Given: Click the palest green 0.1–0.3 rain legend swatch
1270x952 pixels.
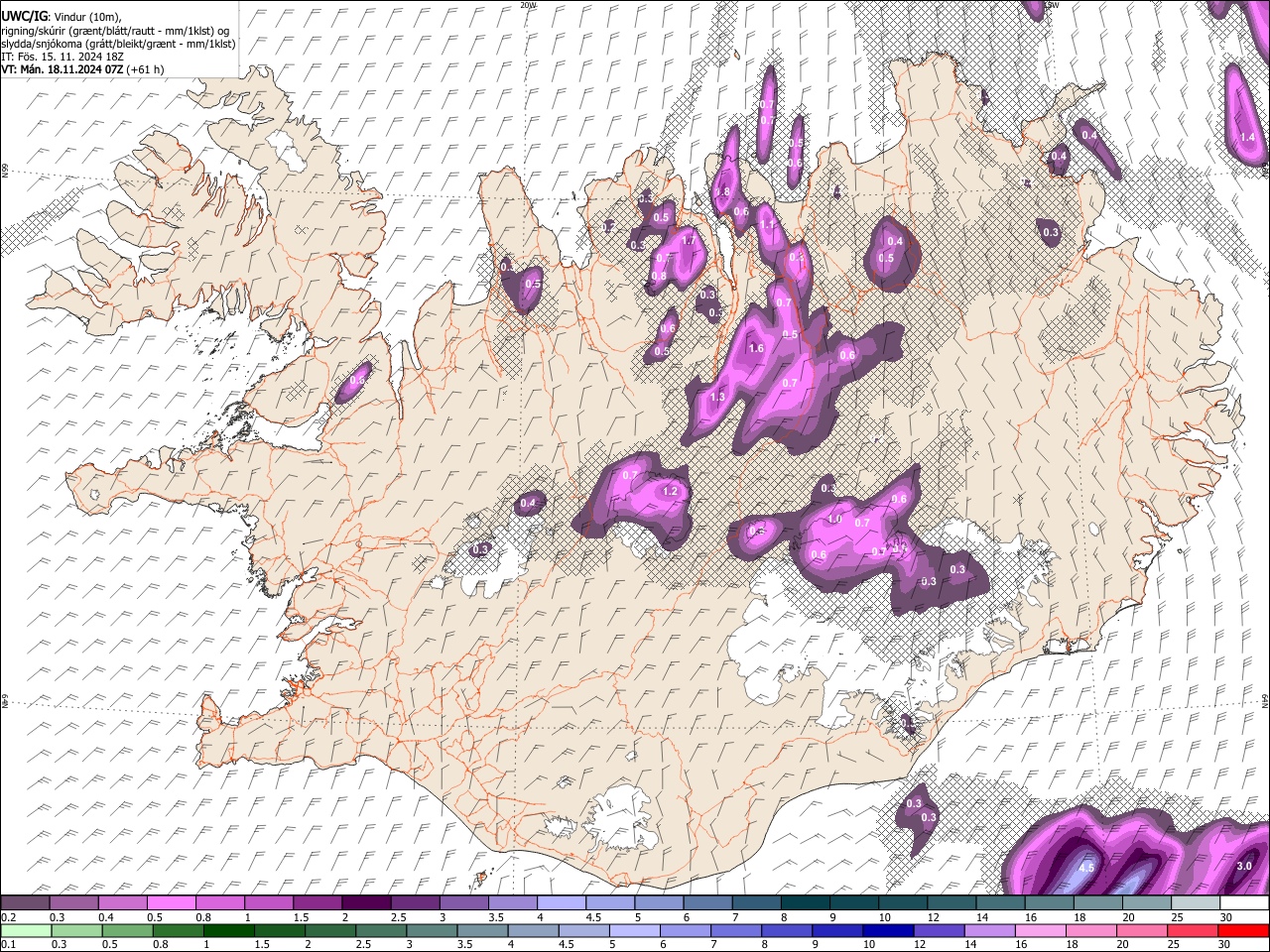Looking at the screenshot, I should (25, 930).
